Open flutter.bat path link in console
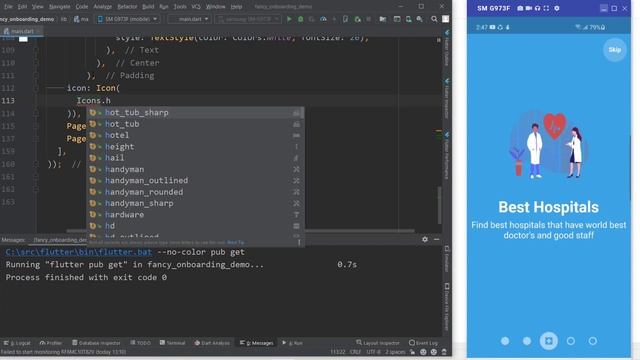640x360 pixels. coord(78,252)
